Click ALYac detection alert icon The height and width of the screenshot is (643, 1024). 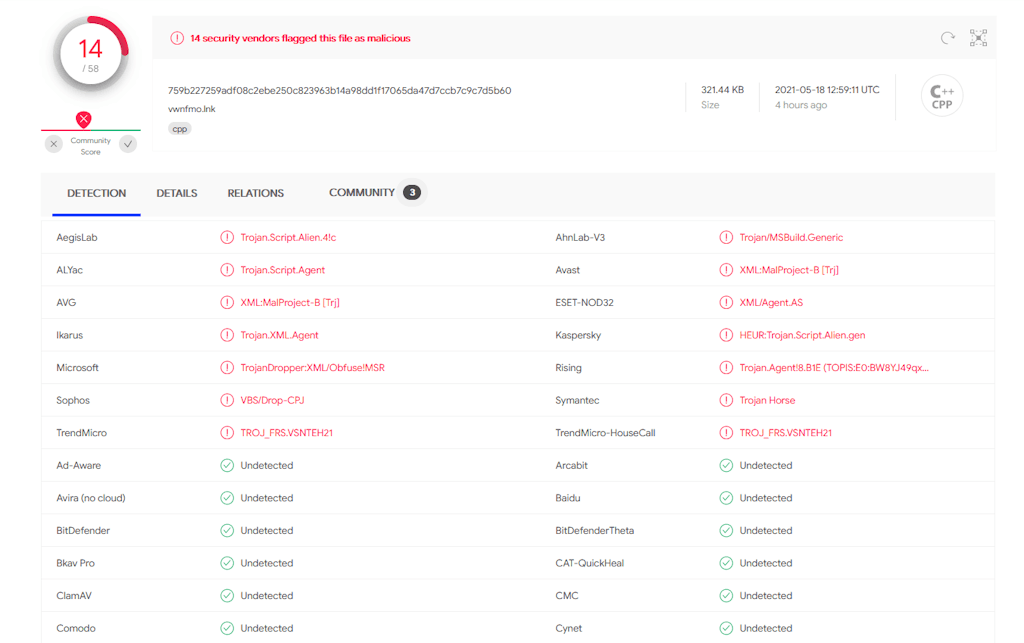click(x=227, y=270)
